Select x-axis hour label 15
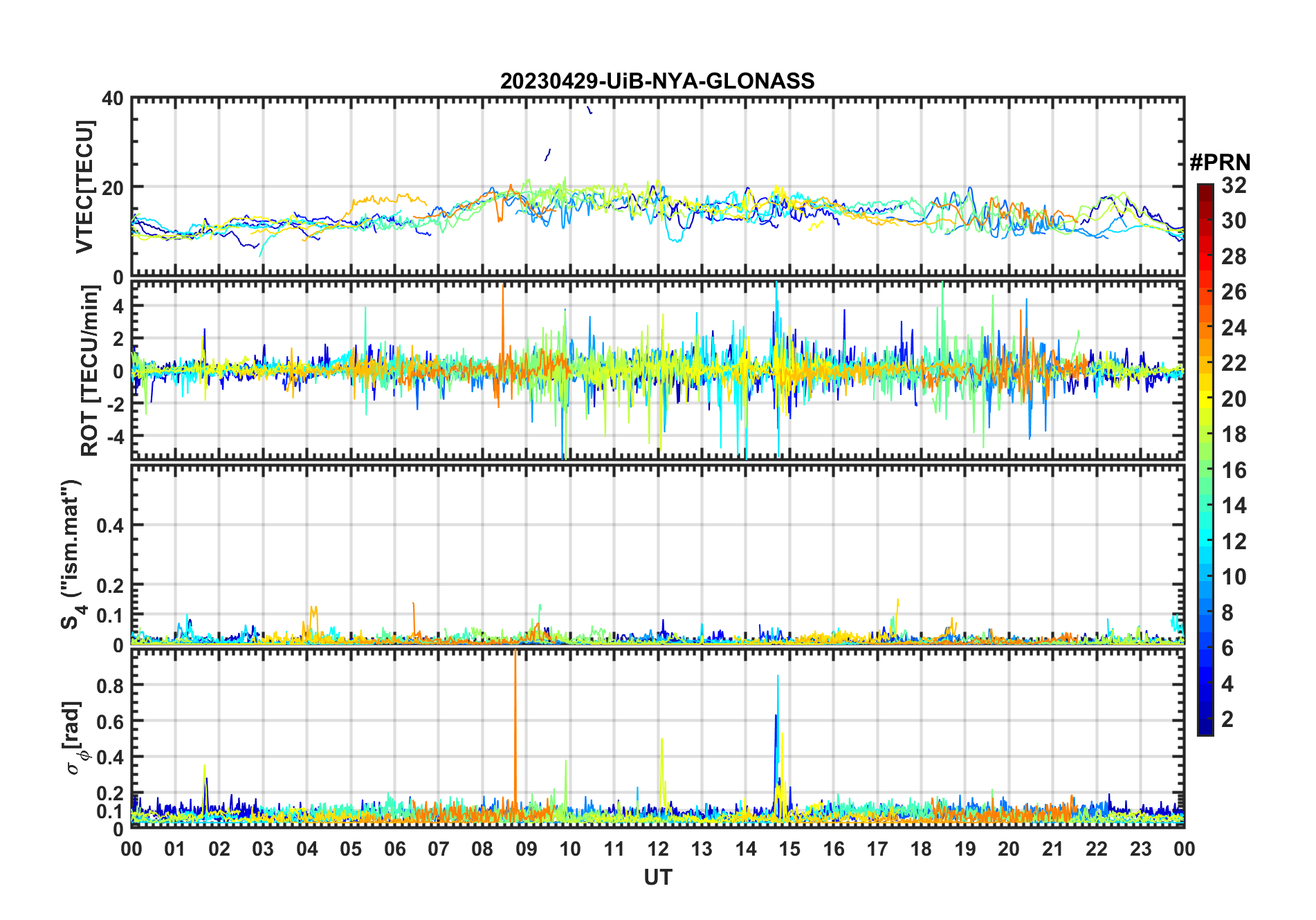Image resolution: width=1316 pixels, height=920 pixels. click(x=789, y=849)
